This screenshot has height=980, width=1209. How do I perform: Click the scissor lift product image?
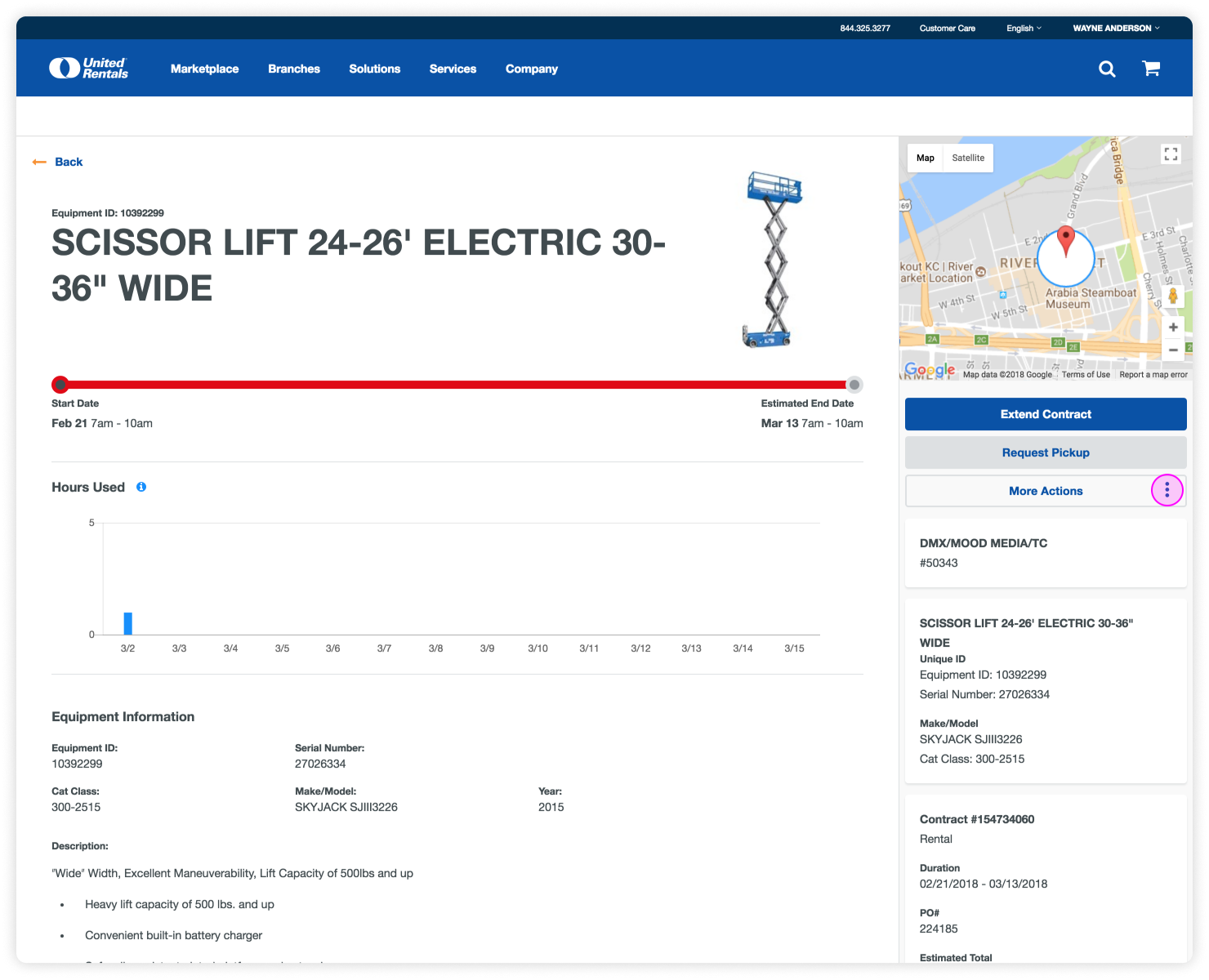774,260
